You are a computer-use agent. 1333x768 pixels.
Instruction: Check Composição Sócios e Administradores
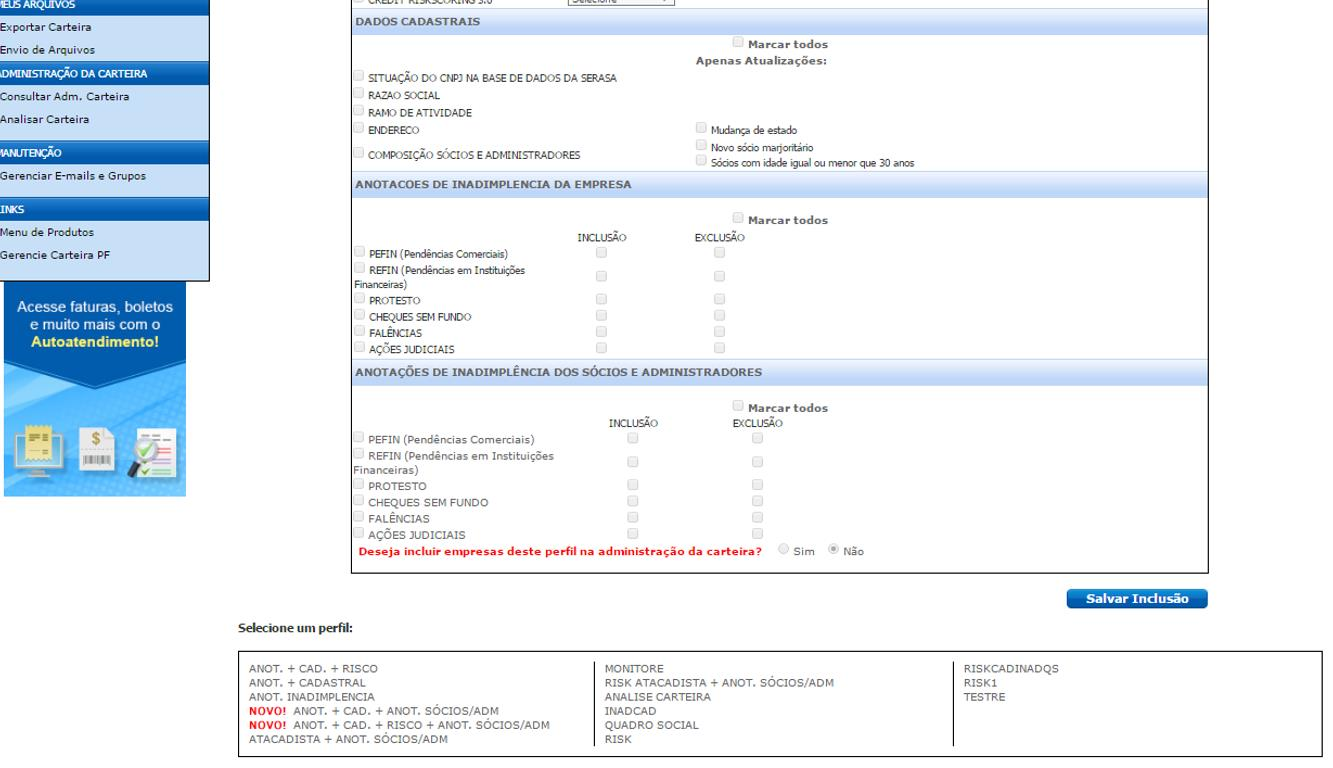360,153
